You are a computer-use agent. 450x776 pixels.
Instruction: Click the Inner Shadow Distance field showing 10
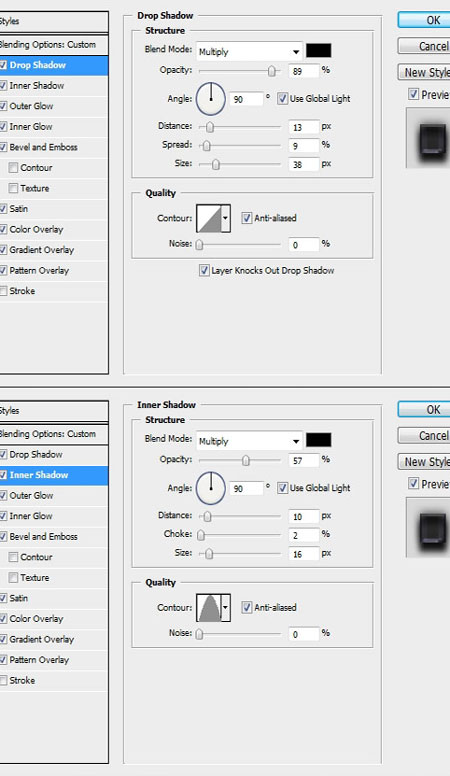303,517
